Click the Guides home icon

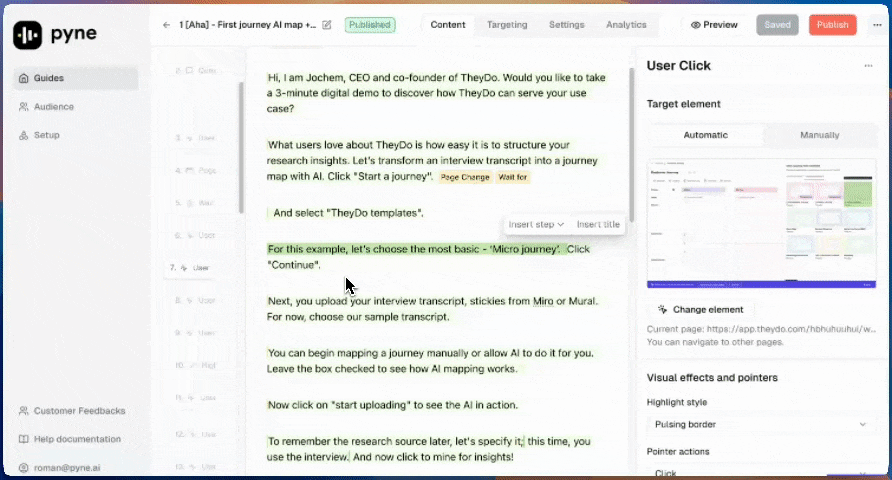pos(23,78)
